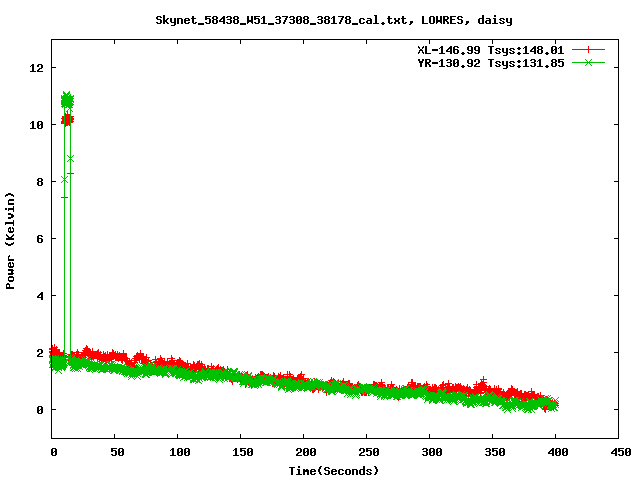
Task: Click the y-axis tick label 4
Action: [x=40, y=296]
